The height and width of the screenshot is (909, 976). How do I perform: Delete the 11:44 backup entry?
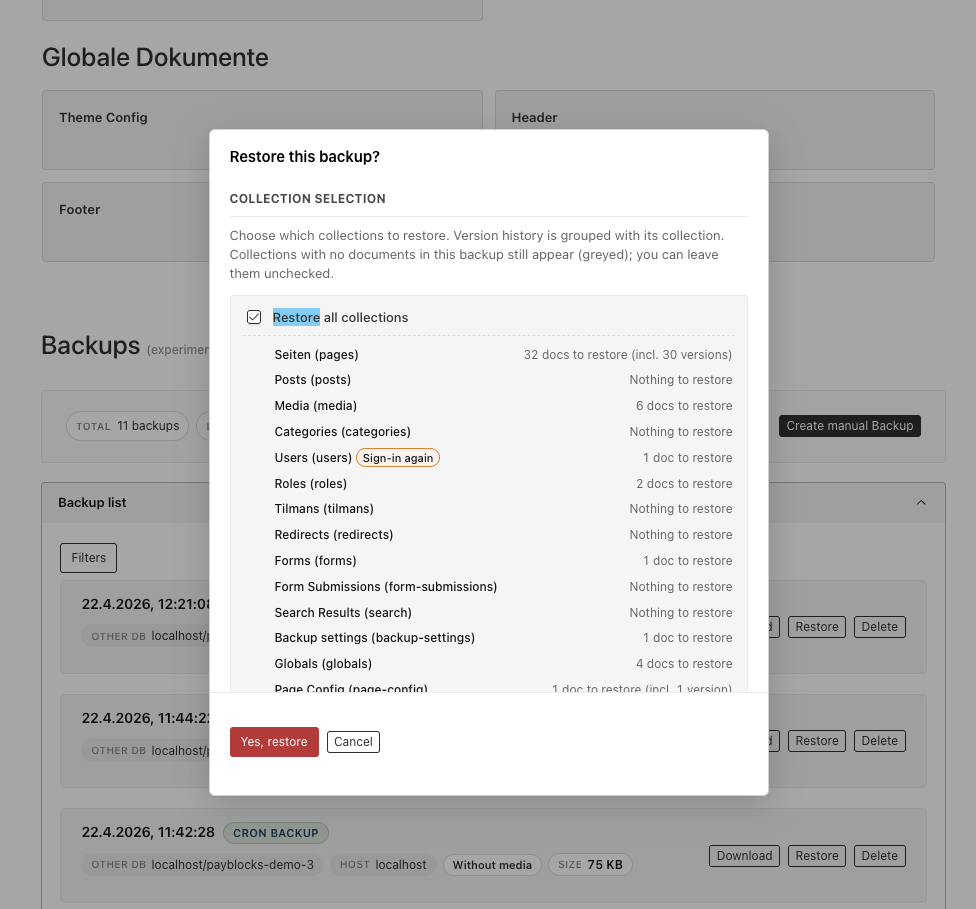click(880, 741)
